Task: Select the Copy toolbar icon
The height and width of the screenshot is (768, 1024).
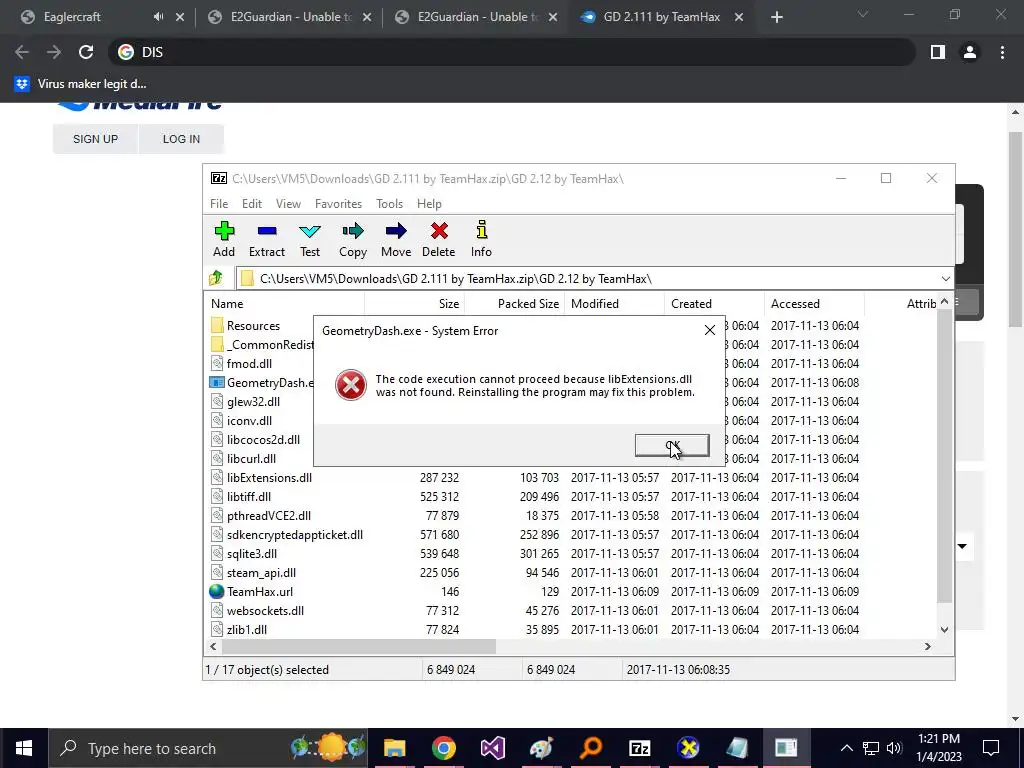Action: [353, 239]
